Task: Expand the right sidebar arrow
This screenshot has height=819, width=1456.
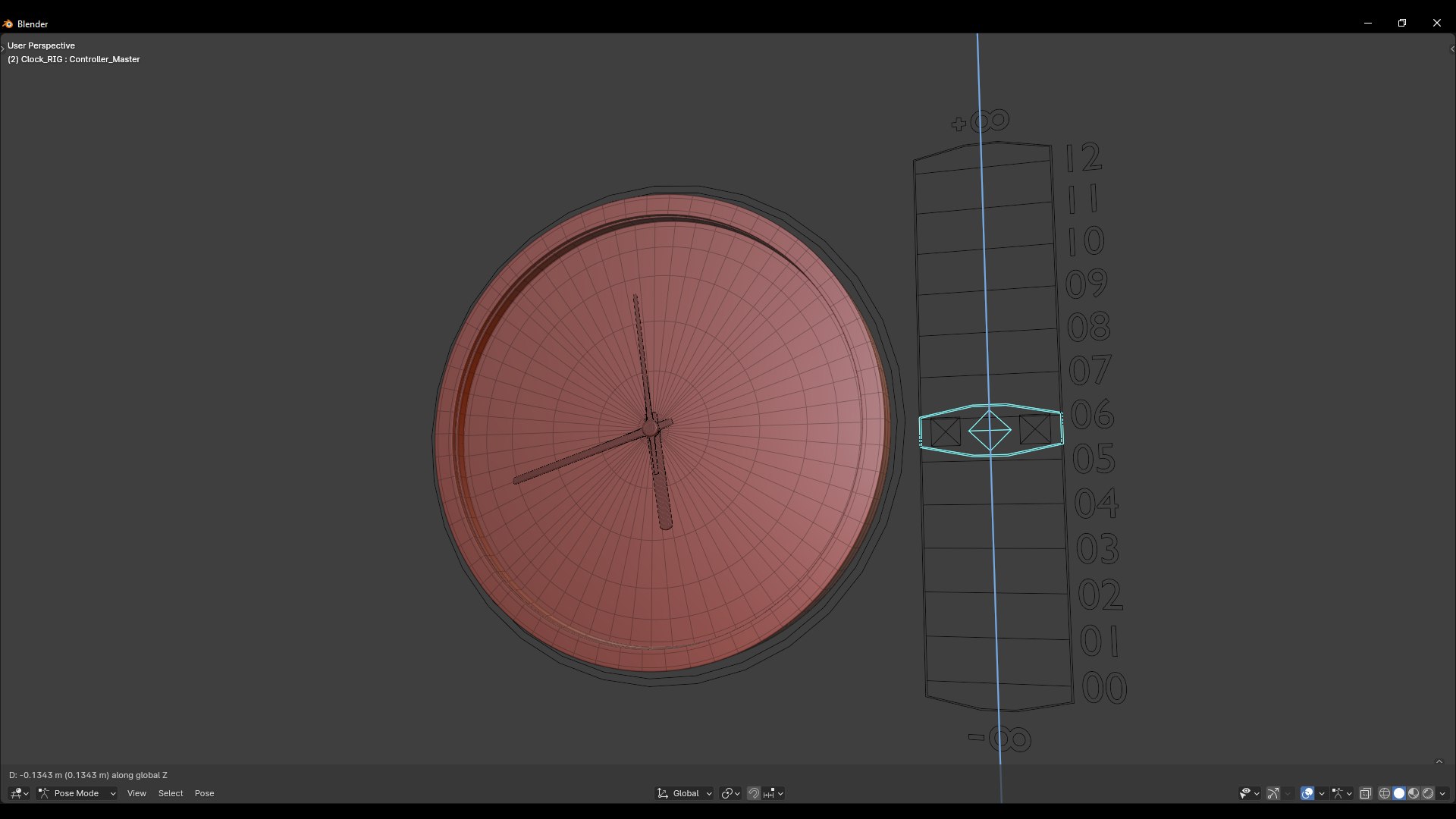Action: (x=1452, y=49)
